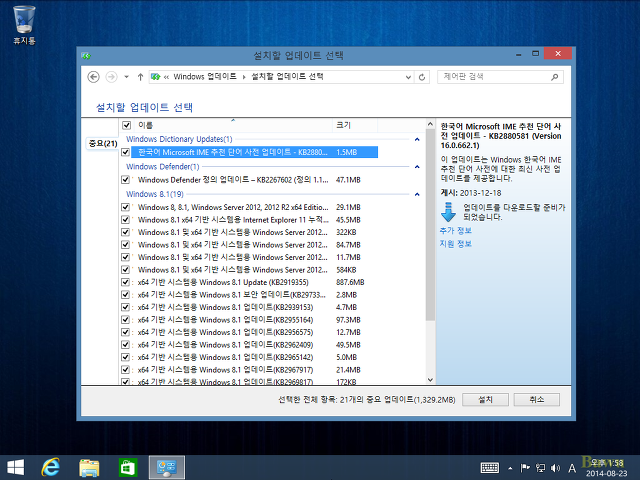Refresh the address bar view
This screenshot has width=640, height=480.
[422, 77]
